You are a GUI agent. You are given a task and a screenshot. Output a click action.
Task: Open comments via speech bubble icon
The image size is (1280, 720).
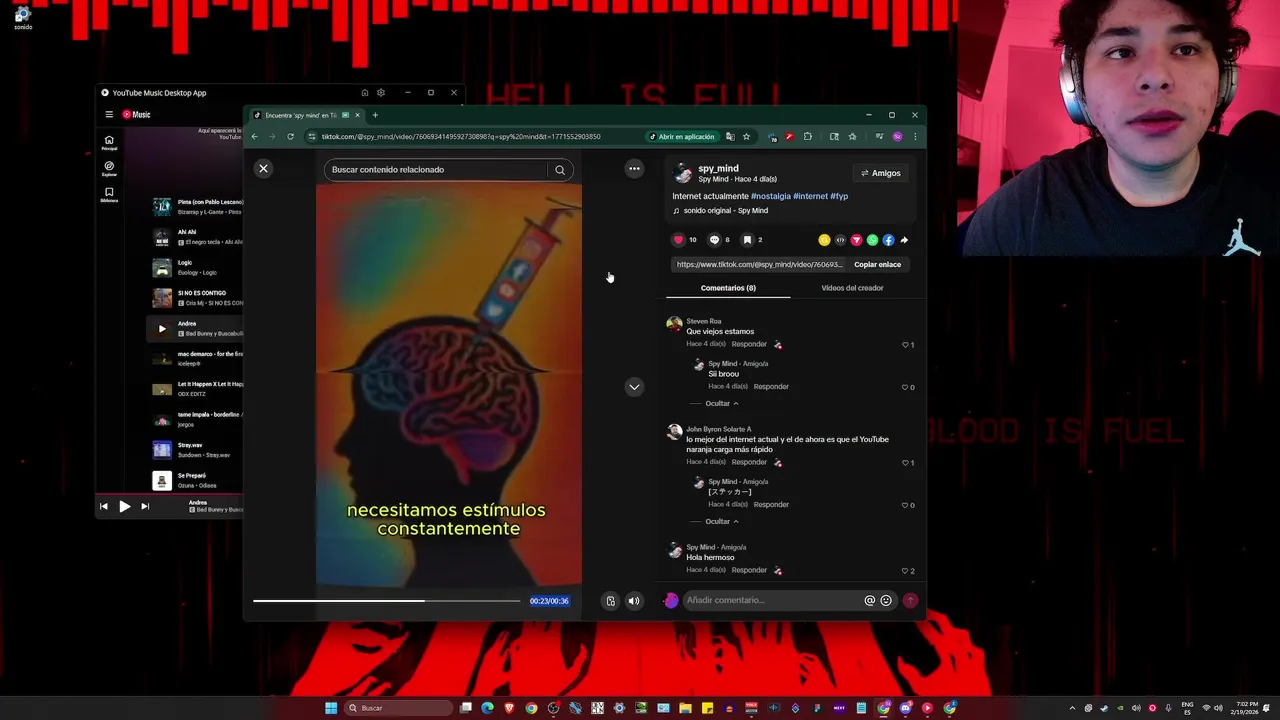(714, 240)
